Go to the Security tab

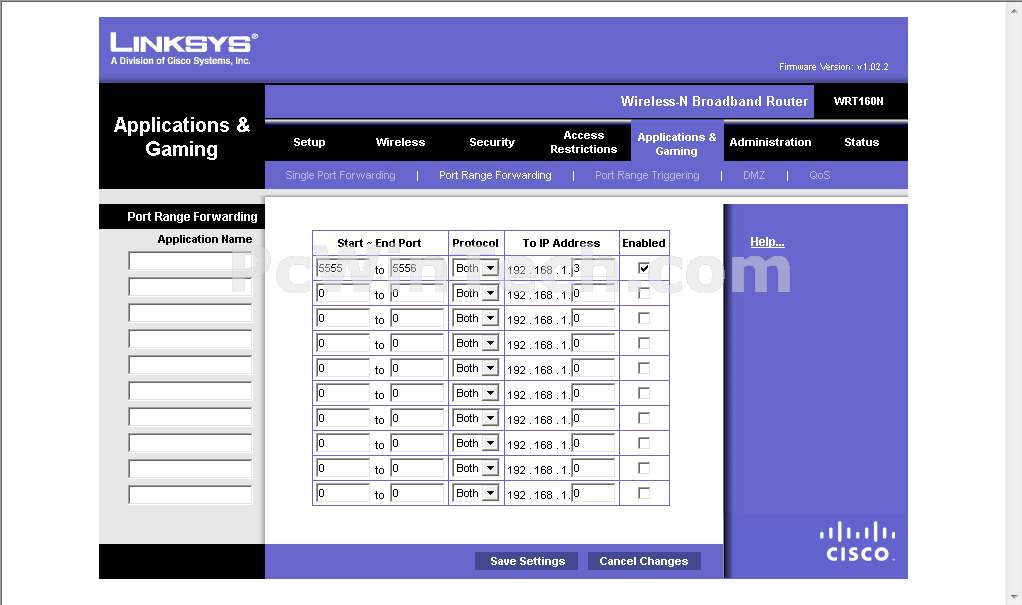(491, 142)
